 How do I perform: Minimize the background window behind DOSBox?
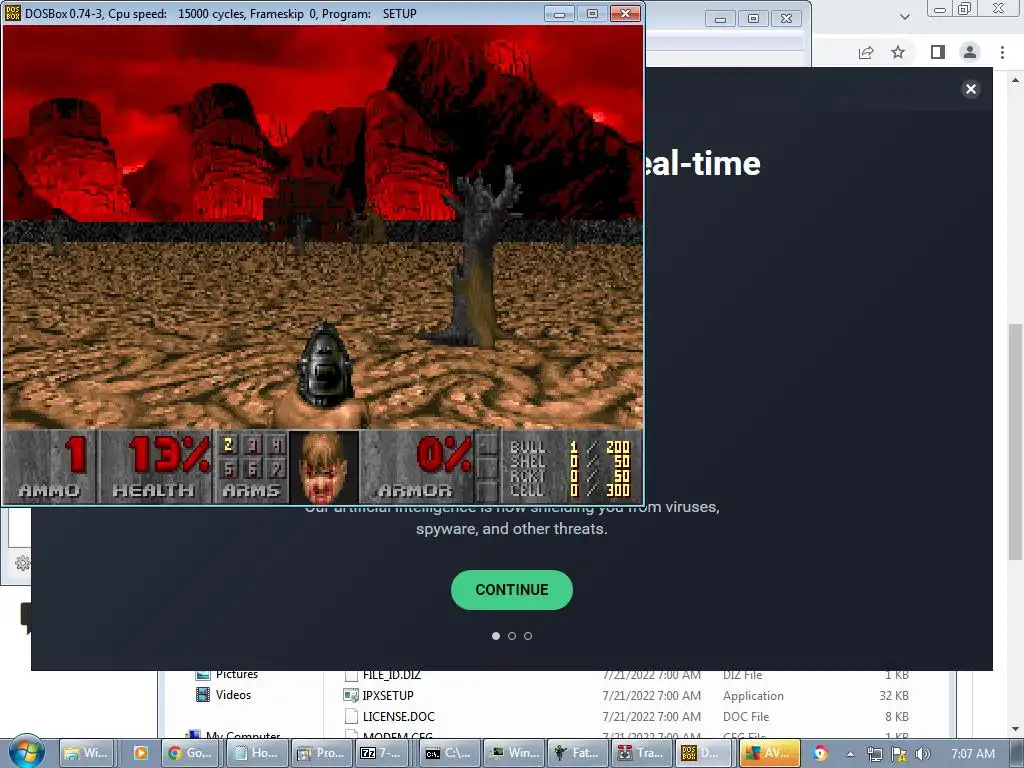(x=720, y=19)
